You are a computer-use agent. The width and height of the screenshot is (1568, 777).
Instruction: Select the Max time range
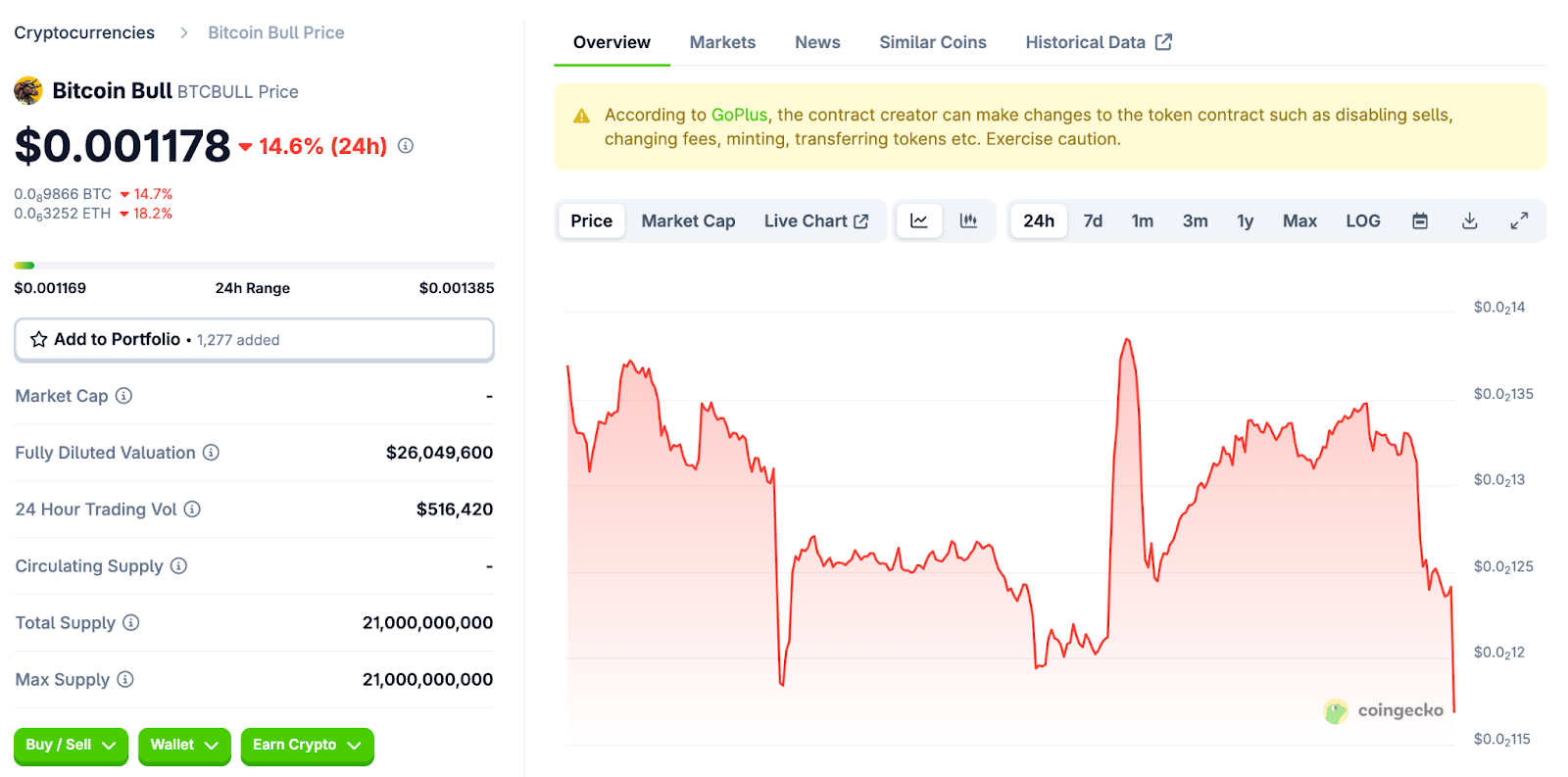pos(1299,221)
